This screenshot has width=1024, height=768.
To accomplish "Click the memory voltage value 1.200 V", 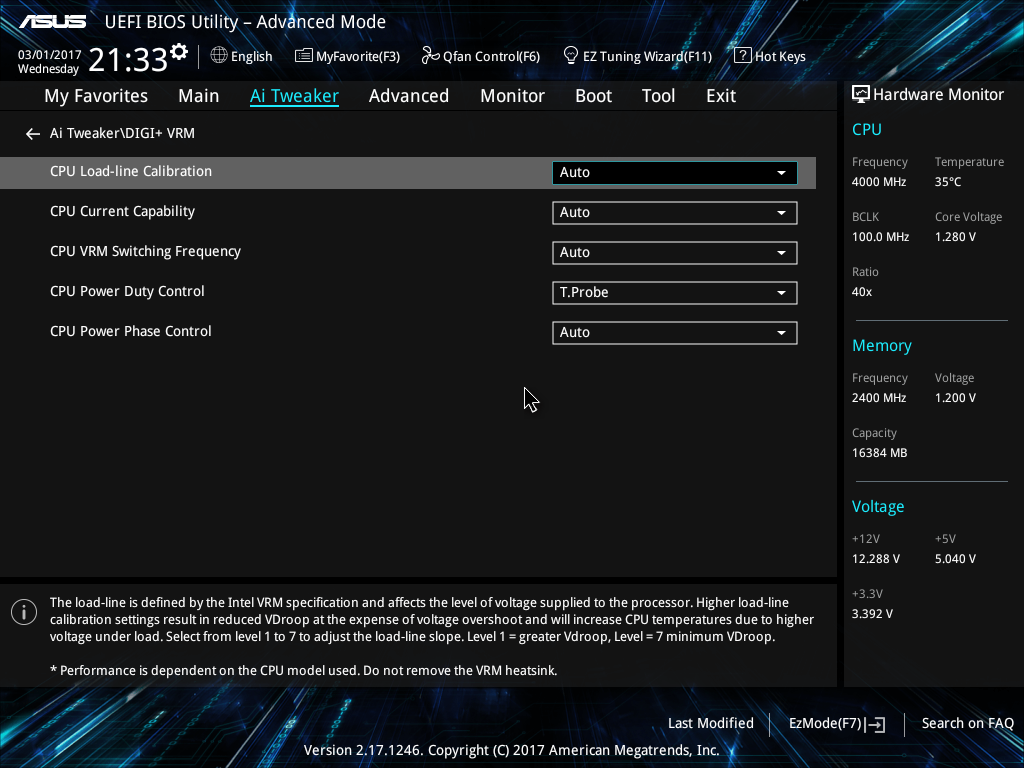I will pos(955,398).
